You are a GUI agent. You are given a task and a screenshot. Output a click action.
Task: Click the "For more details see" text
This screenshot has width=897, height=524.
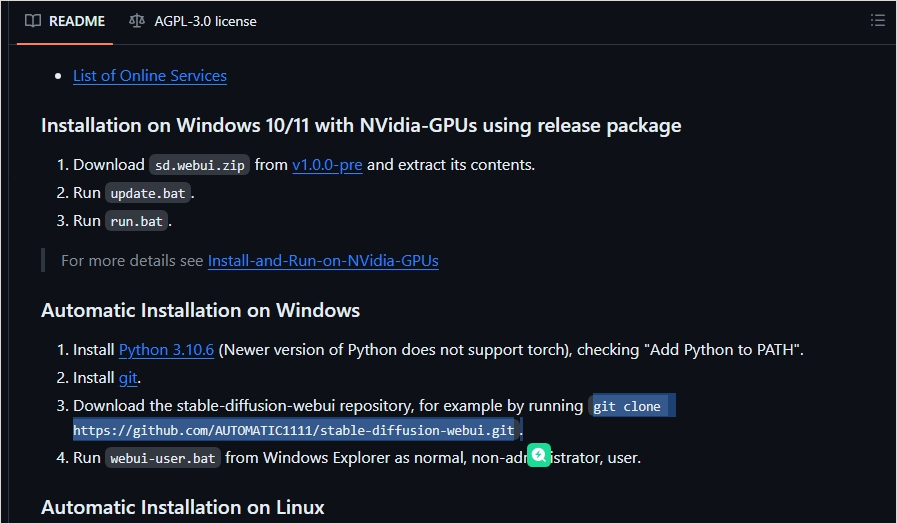pos(132,261)
